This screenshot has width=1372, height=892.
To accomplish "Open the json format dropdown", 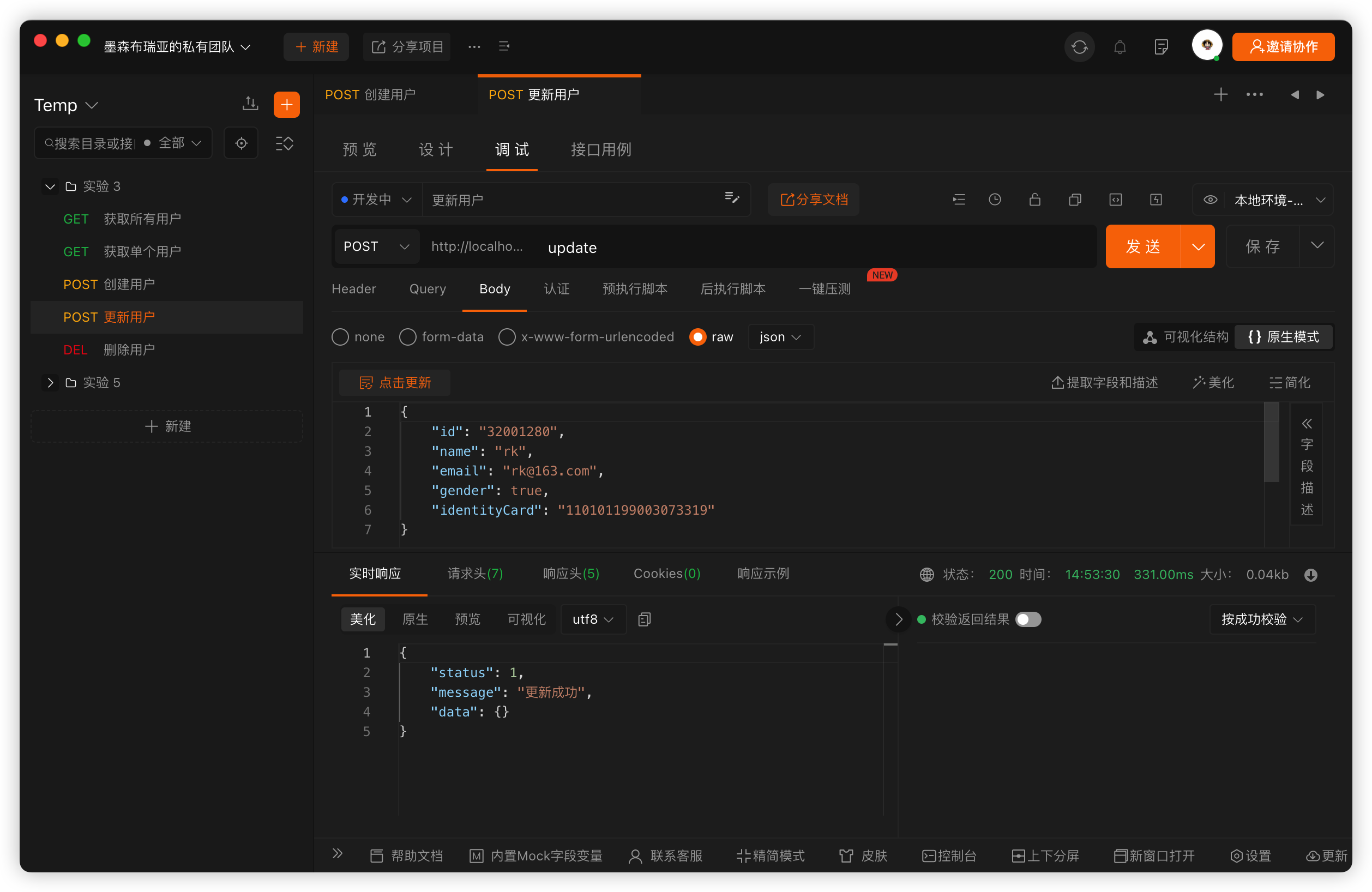I will point(780,337).
